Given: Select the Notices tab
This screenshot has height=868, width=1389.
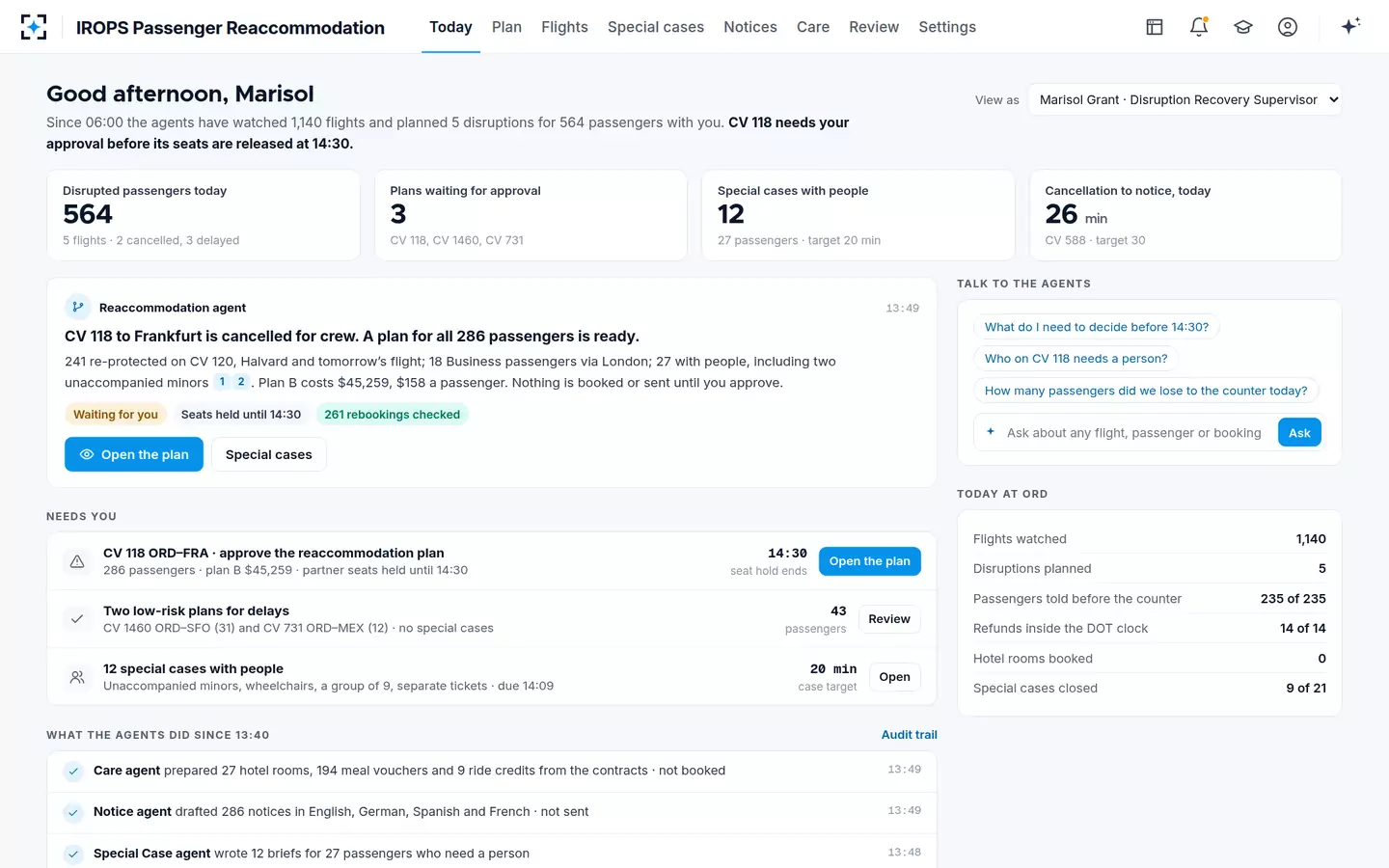Looking at the screenshot, I should (750, 27).
